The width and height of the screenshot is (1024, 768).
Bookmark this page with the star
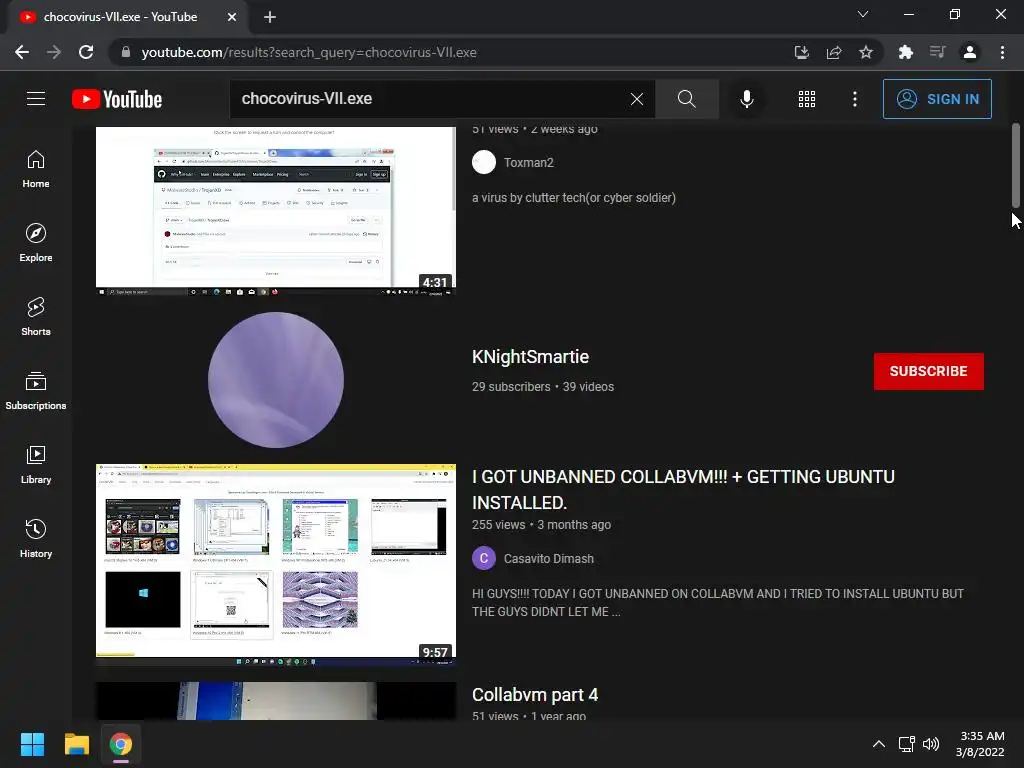pos(866,52)
